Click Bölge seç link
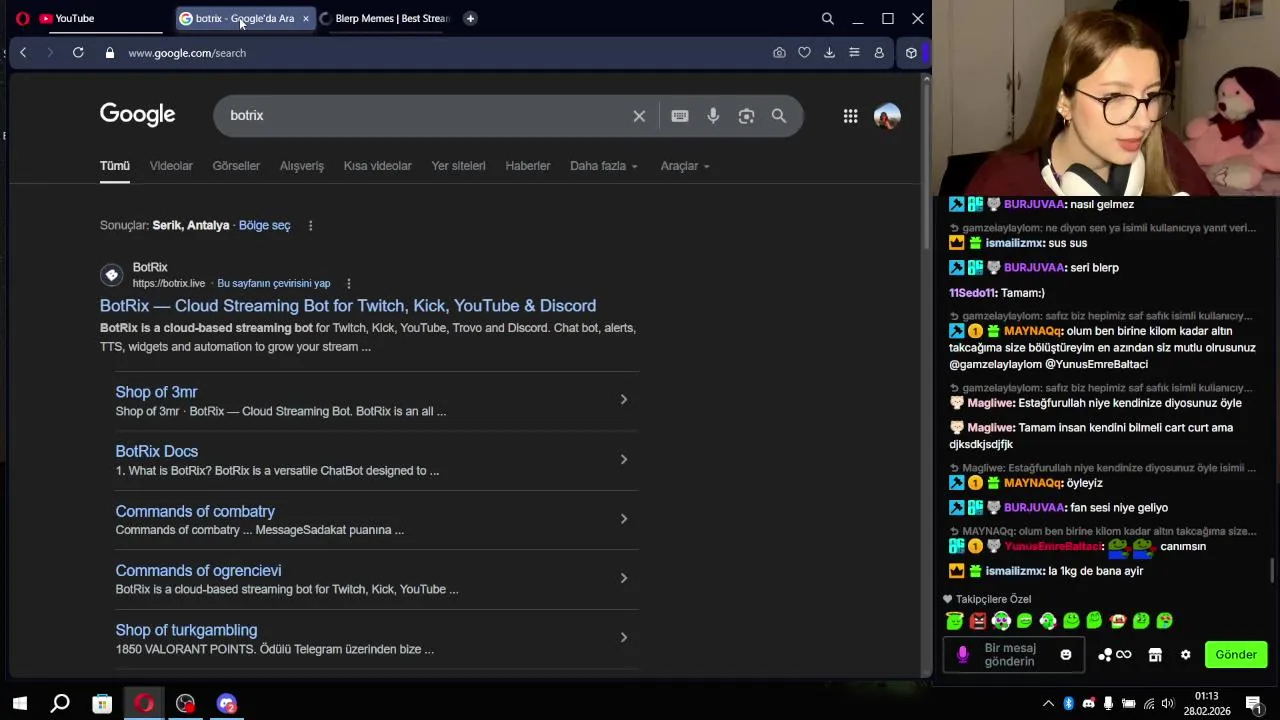The image size is (1280, 720). [264, 226]
